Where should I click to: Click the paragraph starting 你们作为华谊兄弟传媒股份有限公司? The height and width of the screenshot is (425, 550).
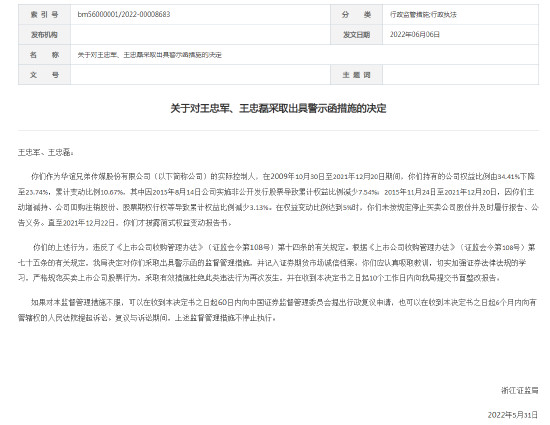point(278,200)
